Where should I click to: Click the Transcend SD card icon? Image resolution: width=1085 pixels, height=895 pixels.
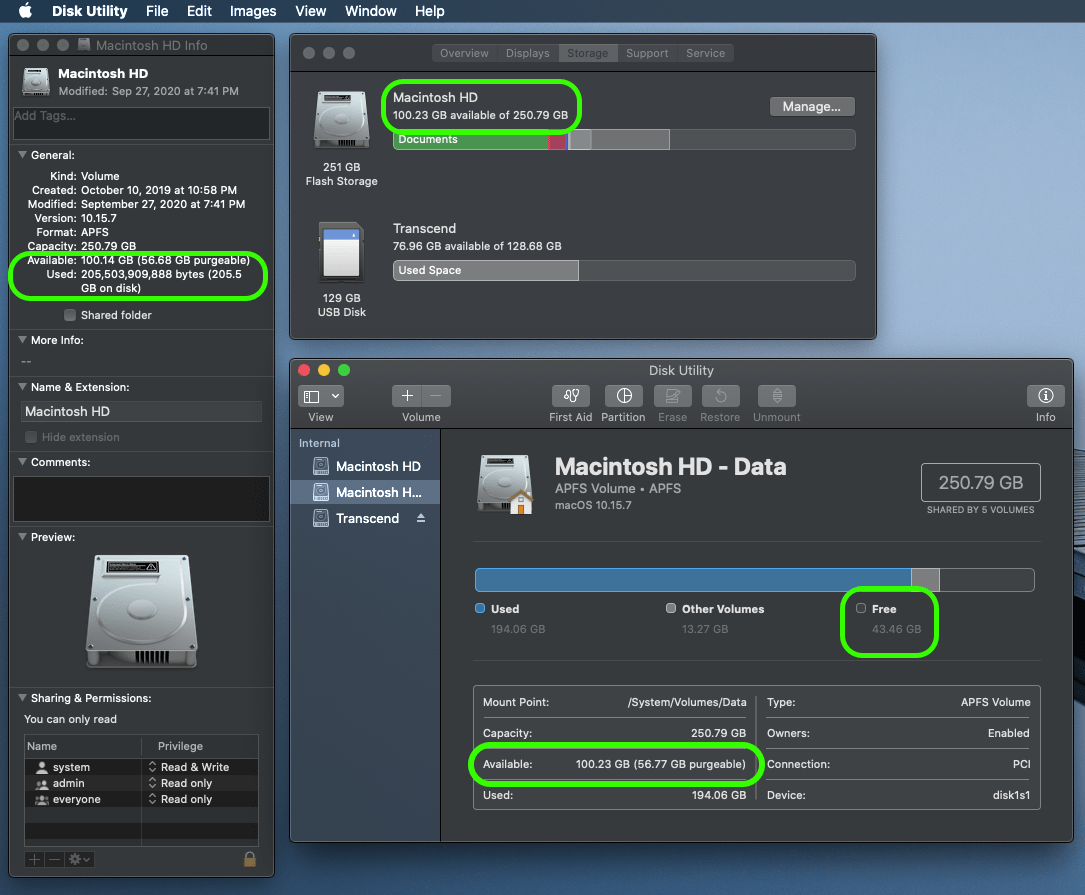click(x=341, y=252)
